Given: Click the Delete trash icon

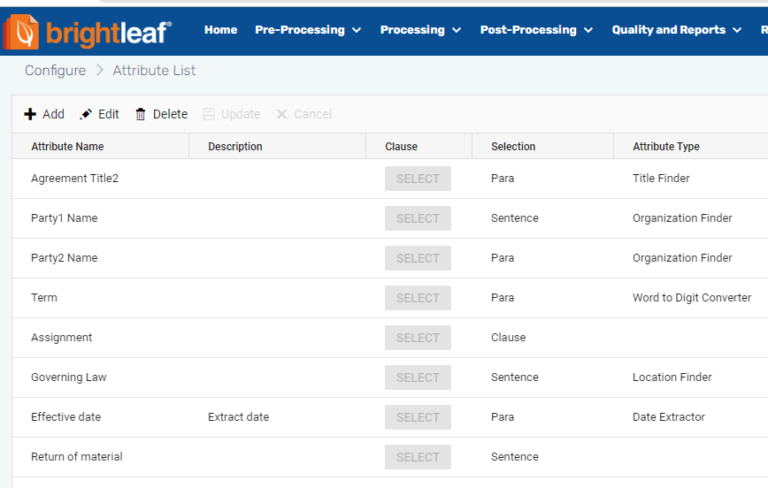Looking at the screenshot, I should tap(141, 114).
